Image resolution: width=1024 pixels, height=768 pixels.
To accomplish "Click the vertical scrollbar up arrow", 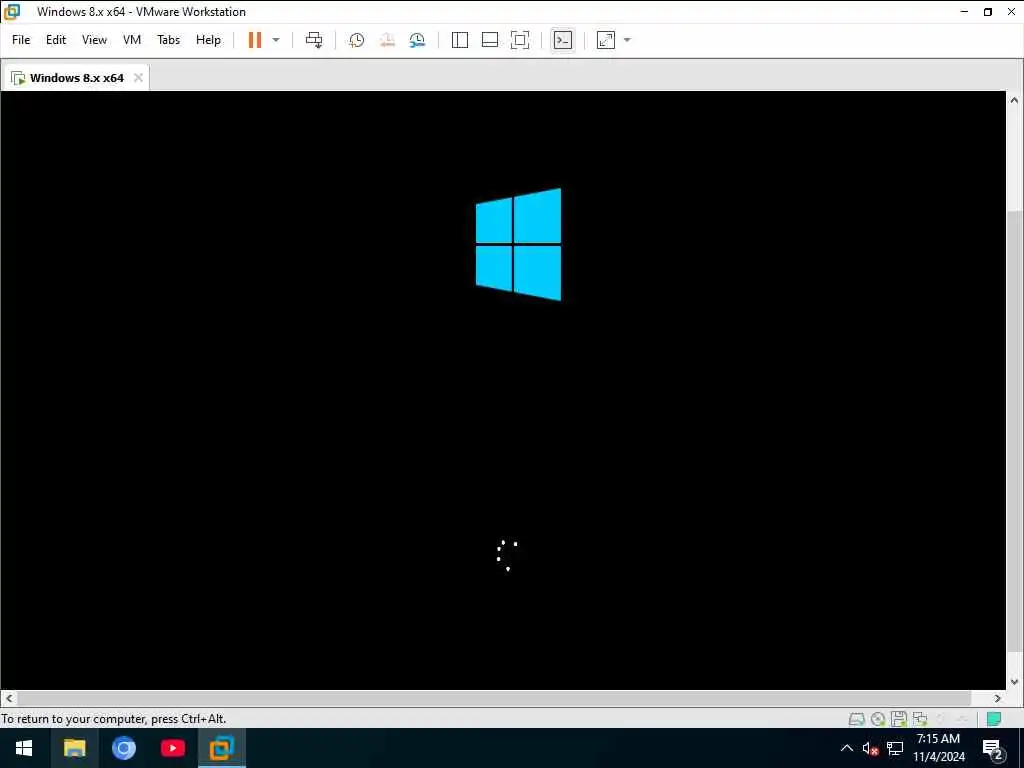I will [1014, 101].
